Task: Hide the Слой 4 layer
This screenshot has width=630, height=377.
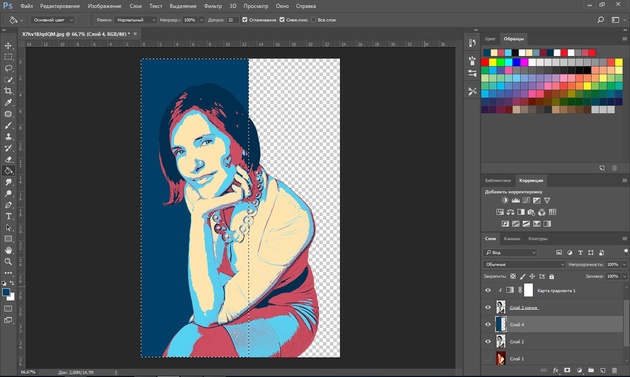Action: [488, 324]
